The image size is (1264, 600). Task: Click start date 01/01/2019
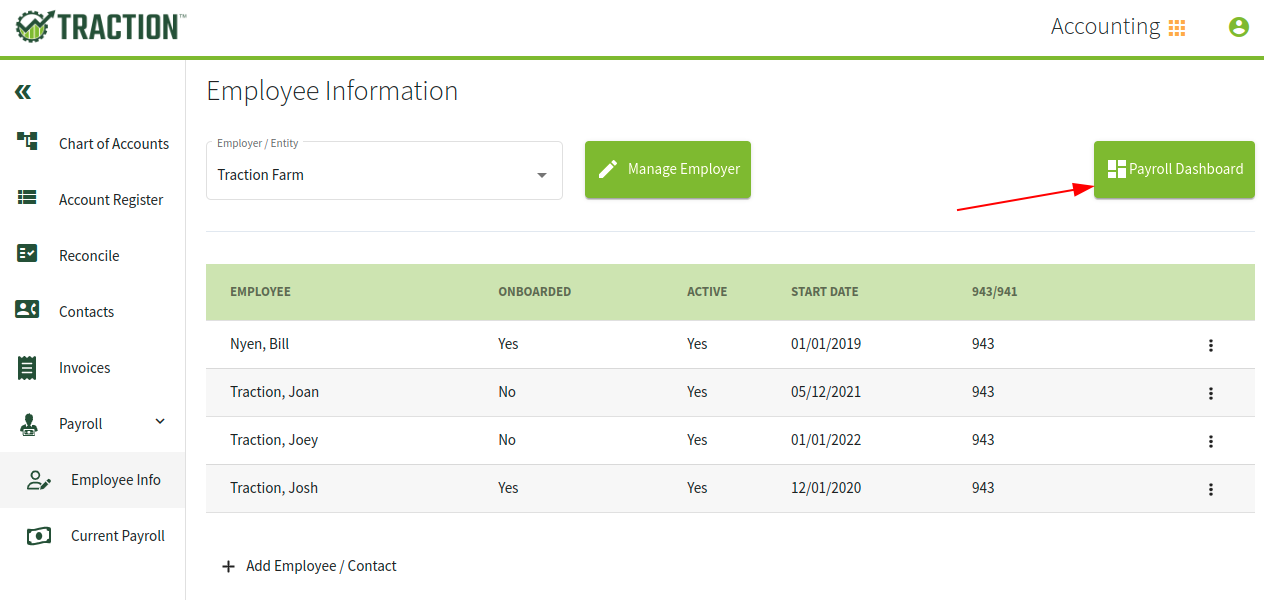coord(826,344)
